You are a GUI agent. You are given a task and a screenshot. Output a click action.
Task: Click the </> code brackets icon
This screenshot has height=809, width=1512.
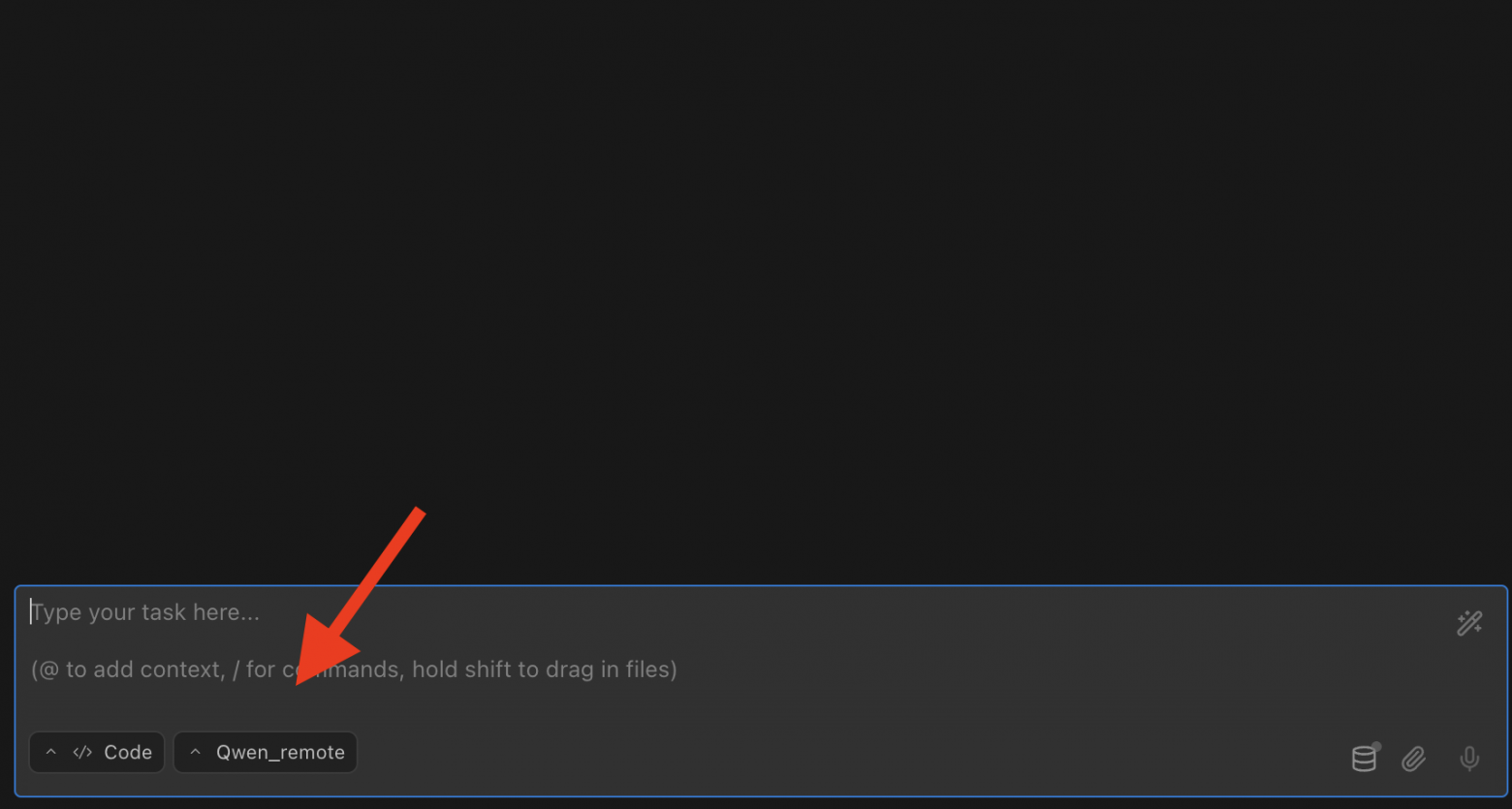pos(82,752)
